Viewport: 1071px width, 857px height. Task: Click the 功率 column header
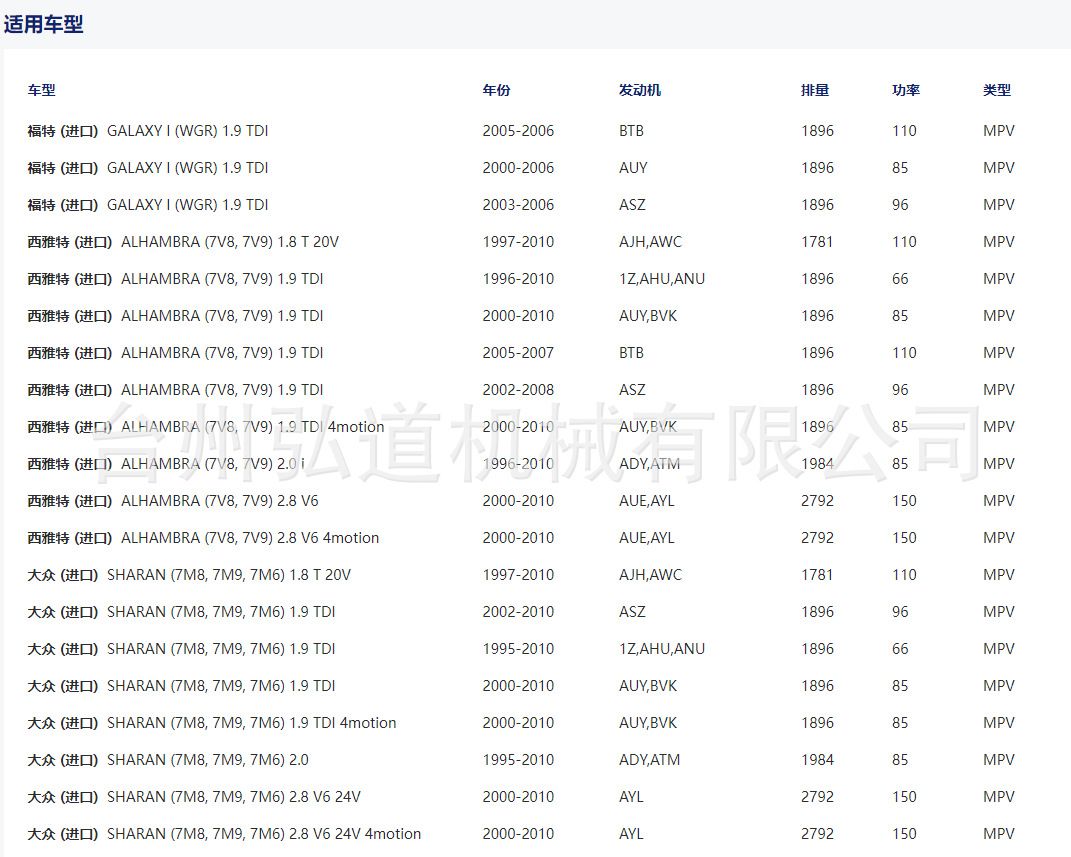(905, 90)
